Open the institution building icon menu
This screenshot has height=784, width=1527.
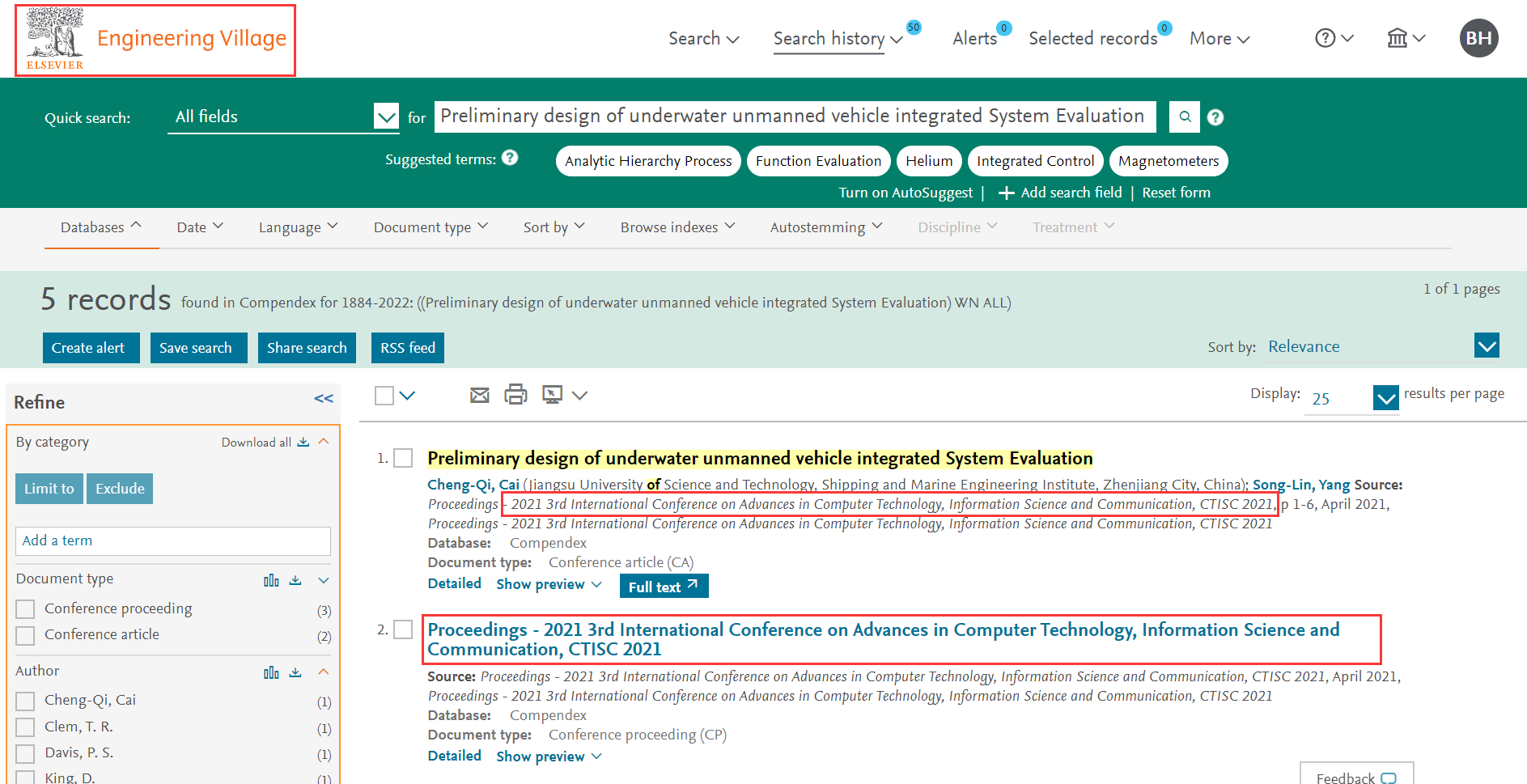click(1398, 38)
